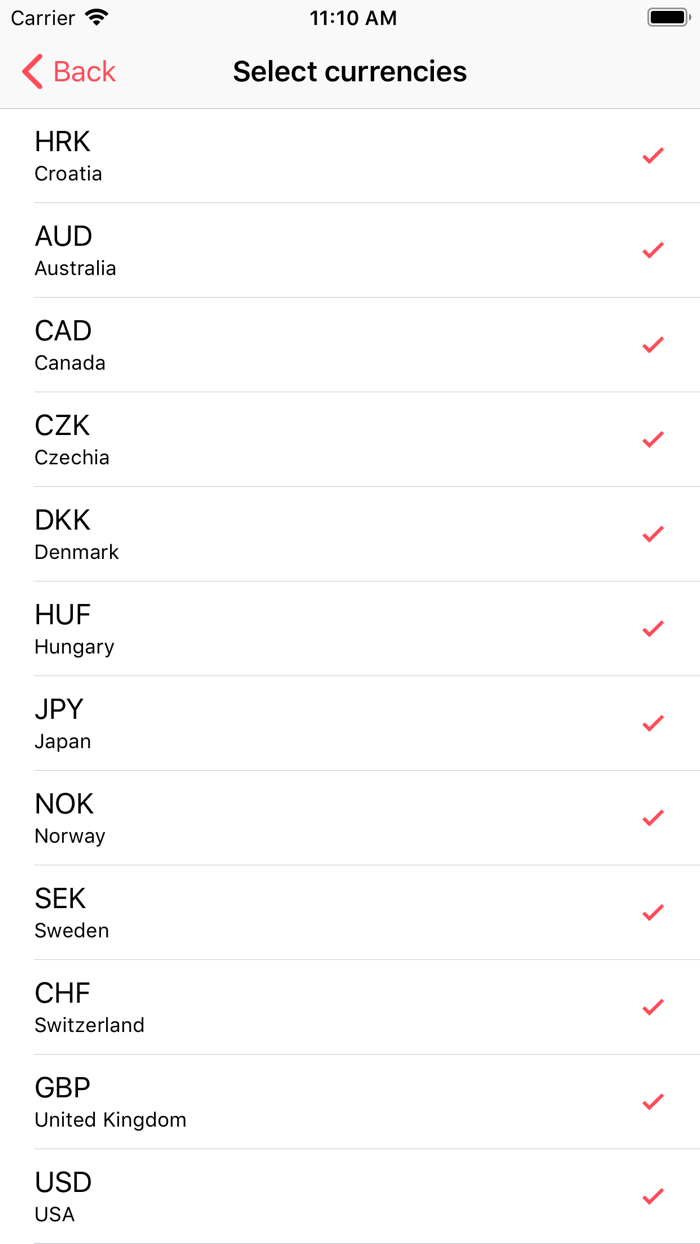Viewport: 700px width, 1244px height.
Task: Toggle selection of SEK Sweden
Action: tap(350, 912)
